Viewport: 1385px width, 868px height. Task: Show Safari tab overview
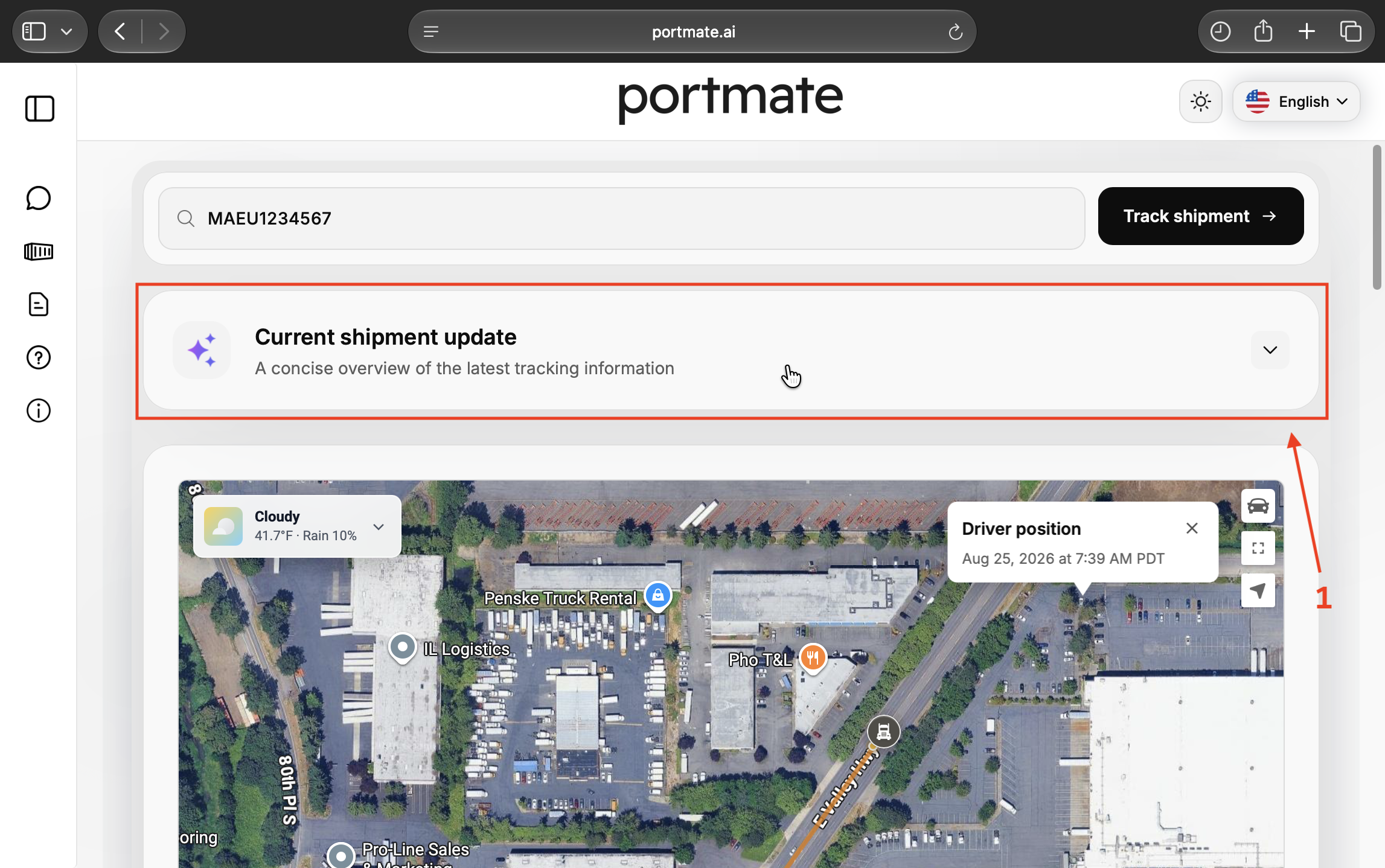pyautogui.click(x=1351, y=31)
